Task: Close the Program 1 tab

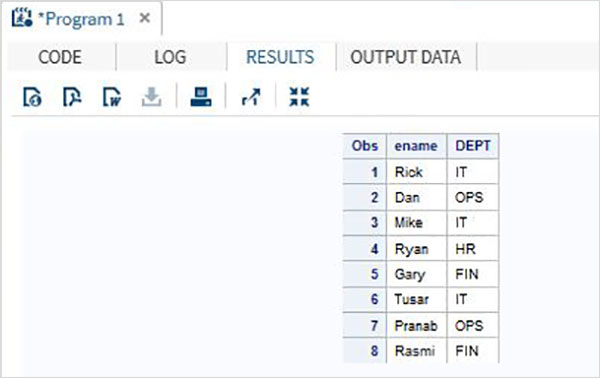Action: click(x=145, y=18)
